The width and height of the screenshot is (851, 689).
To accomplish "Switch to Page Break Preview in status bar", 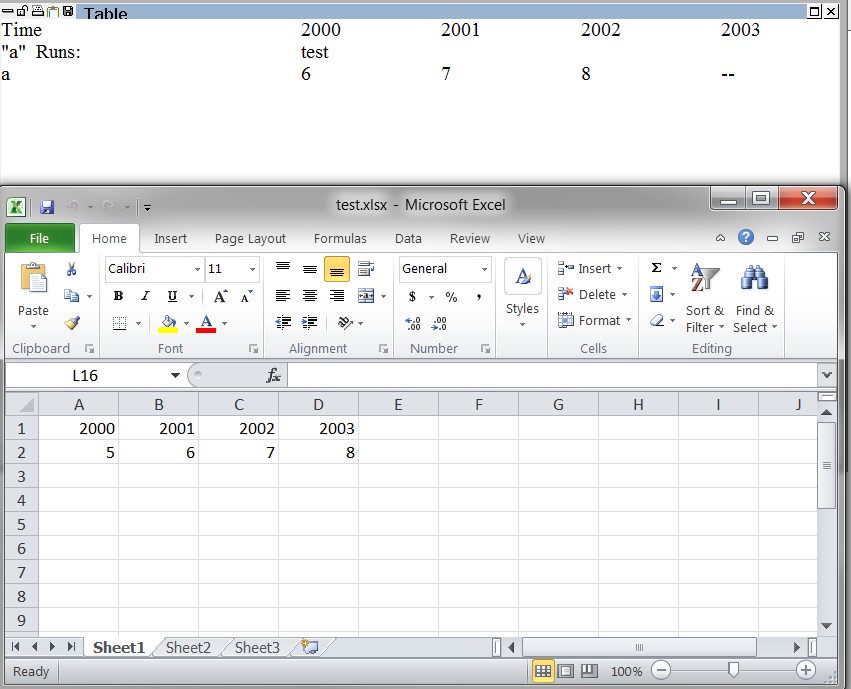I will pos(589,671).
